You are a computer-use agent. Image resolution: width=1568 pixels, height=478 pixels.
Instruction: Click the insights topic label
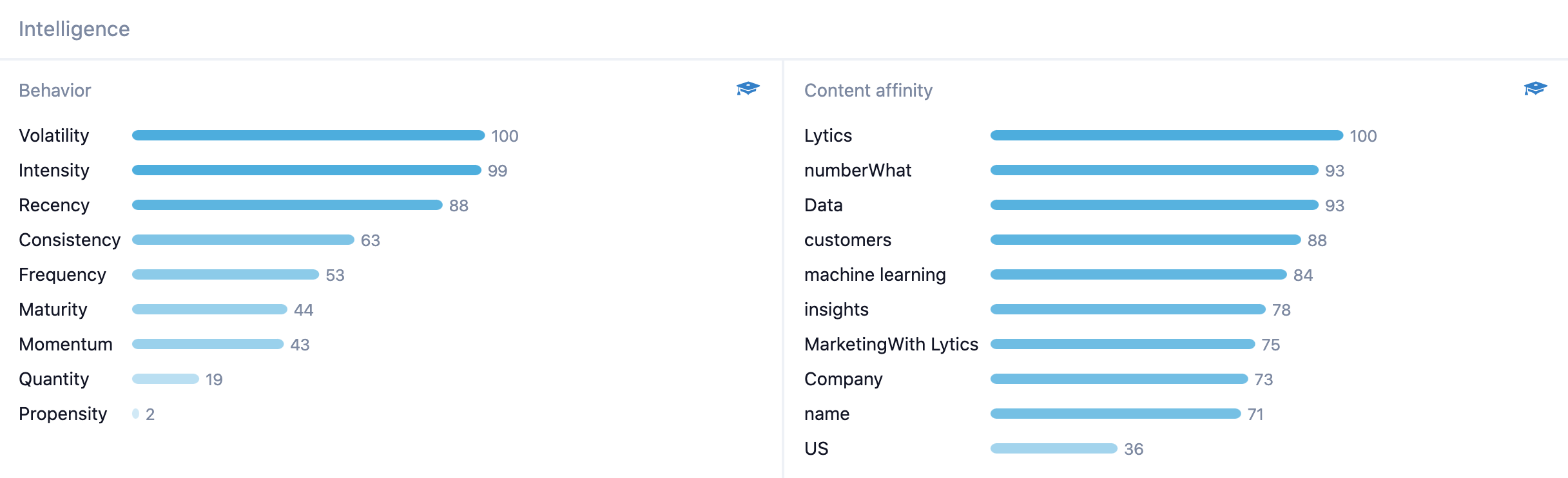(837, 309)
